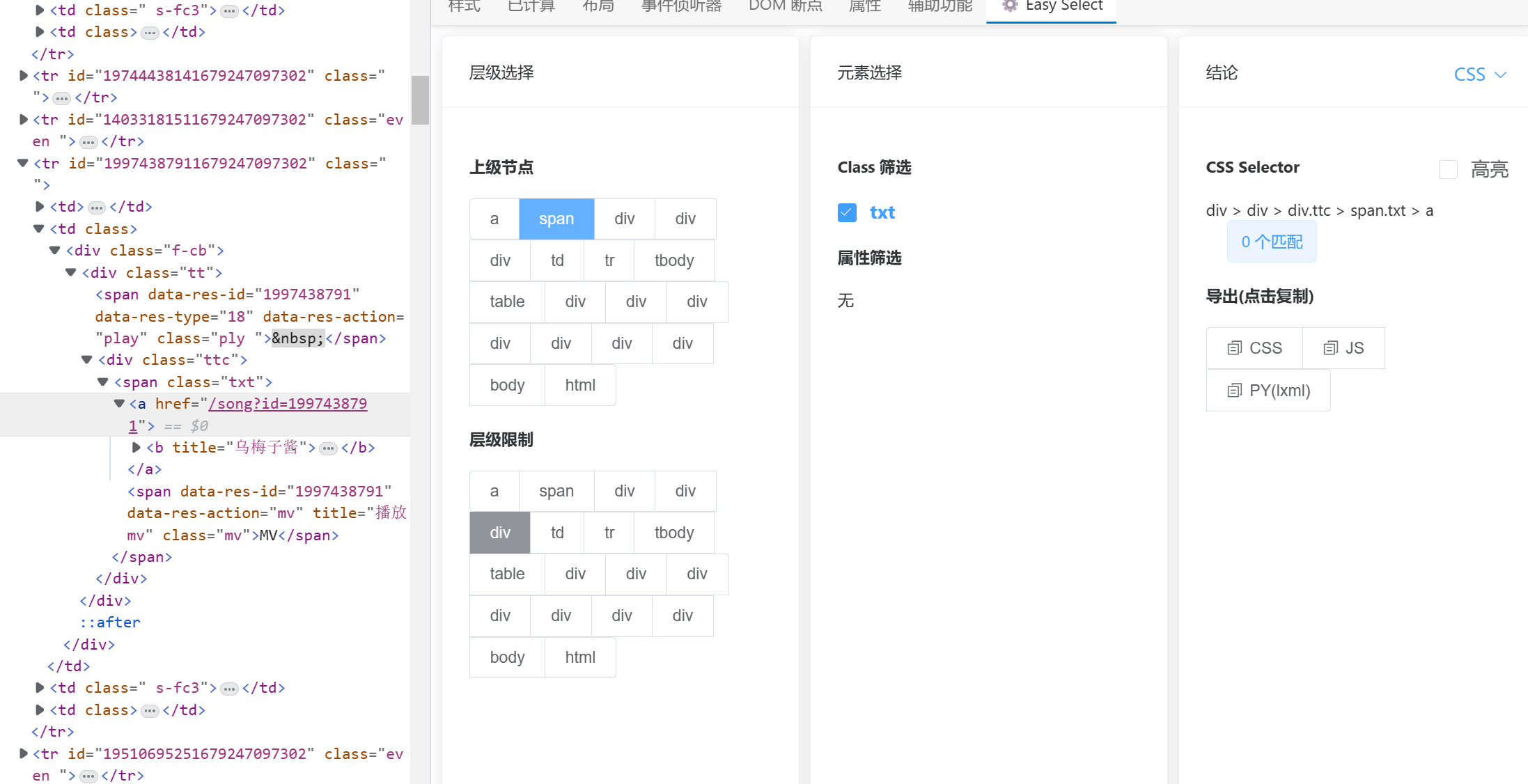Enable the 高亮 highlight checkbox

pos(1448,169)
